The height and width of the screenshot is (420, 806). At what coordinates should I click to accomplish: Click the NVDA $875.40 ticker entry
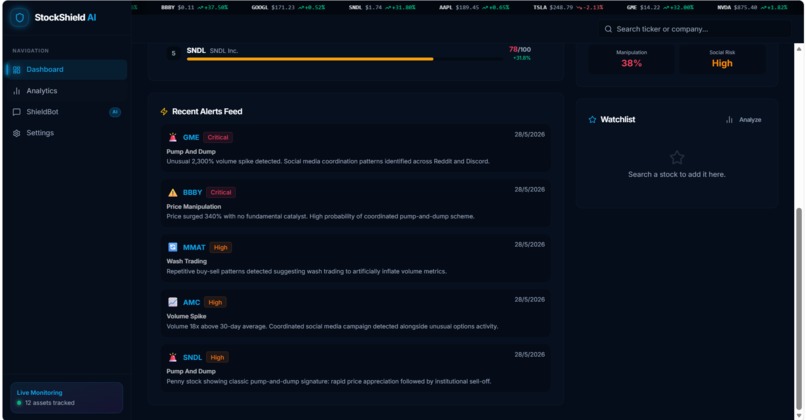[752, 8]
